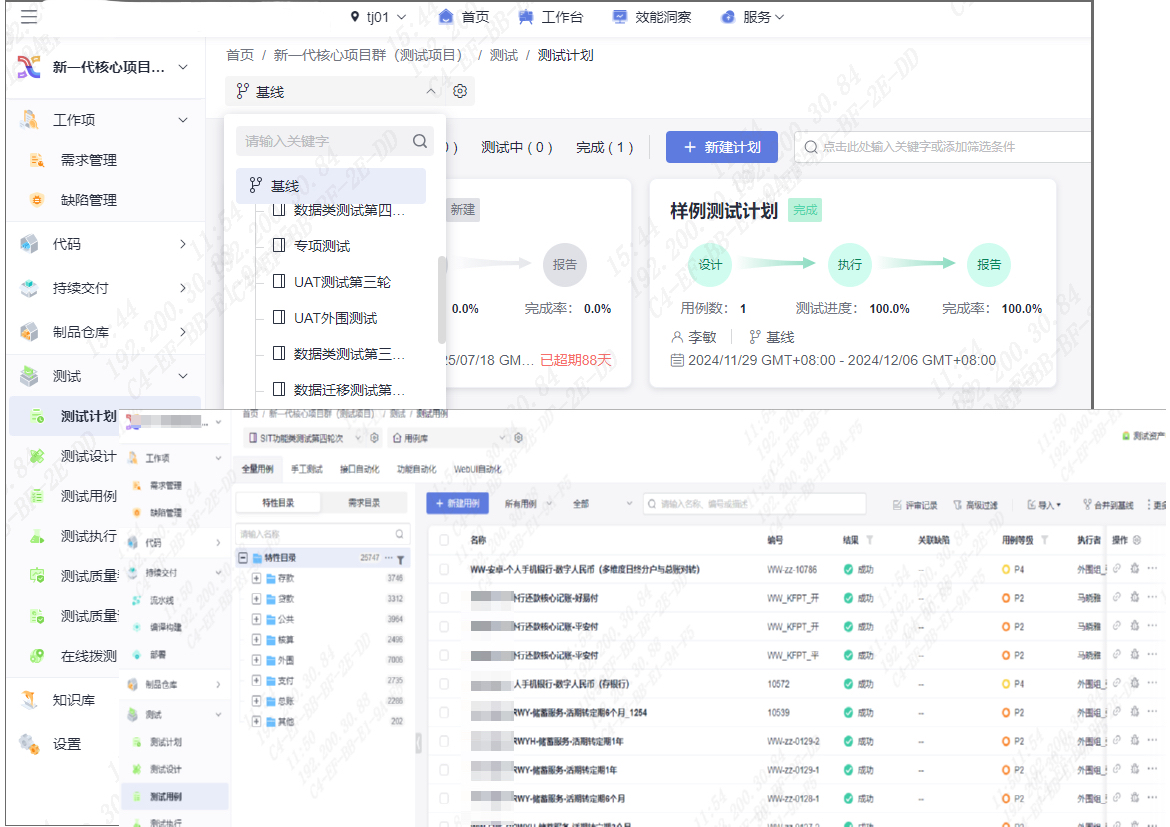Open 在线拨测 in the main sidebar

tap(88, 656)
